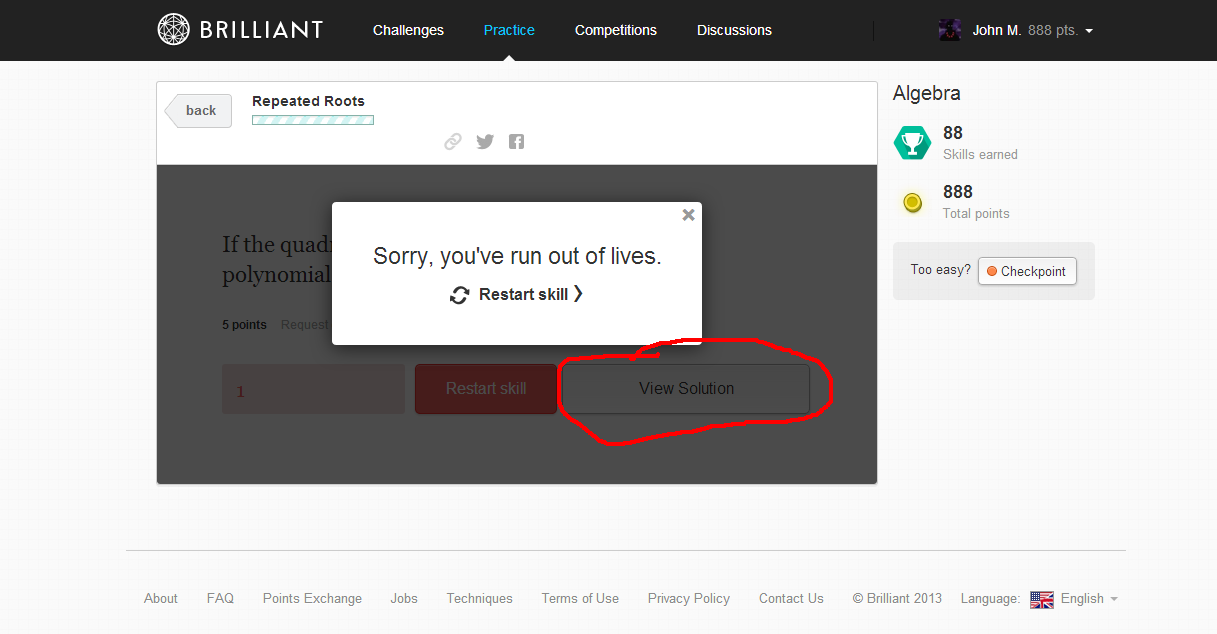The width and height of the screenshot is (1217, 634).
Task: Click the green trophy Skills earned icon
Action: click(912, 142)
